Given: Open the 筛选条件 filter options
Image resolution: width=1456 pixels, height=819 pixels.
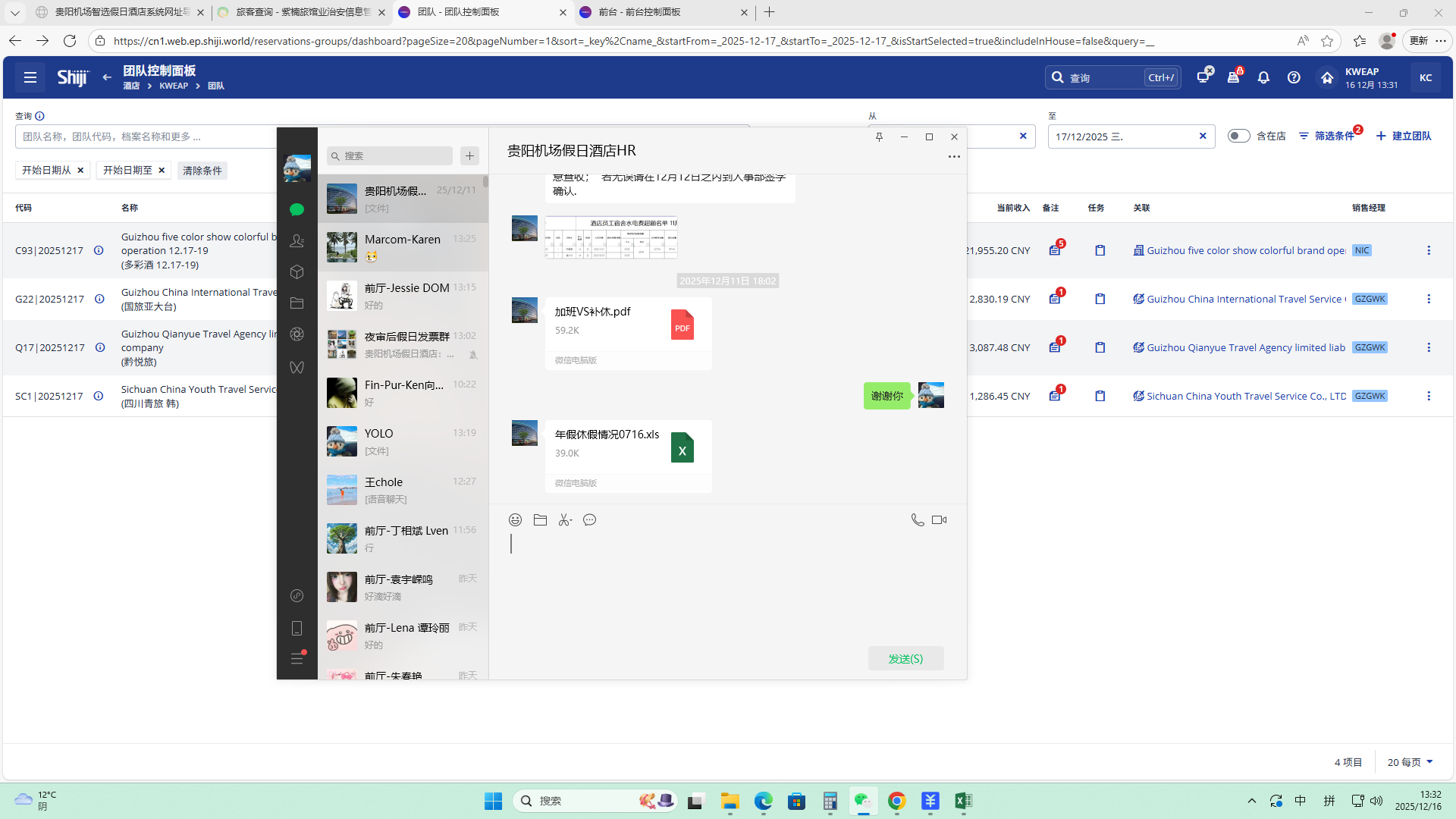Looking at the screenshot, I should click(x=1327, y=136).
